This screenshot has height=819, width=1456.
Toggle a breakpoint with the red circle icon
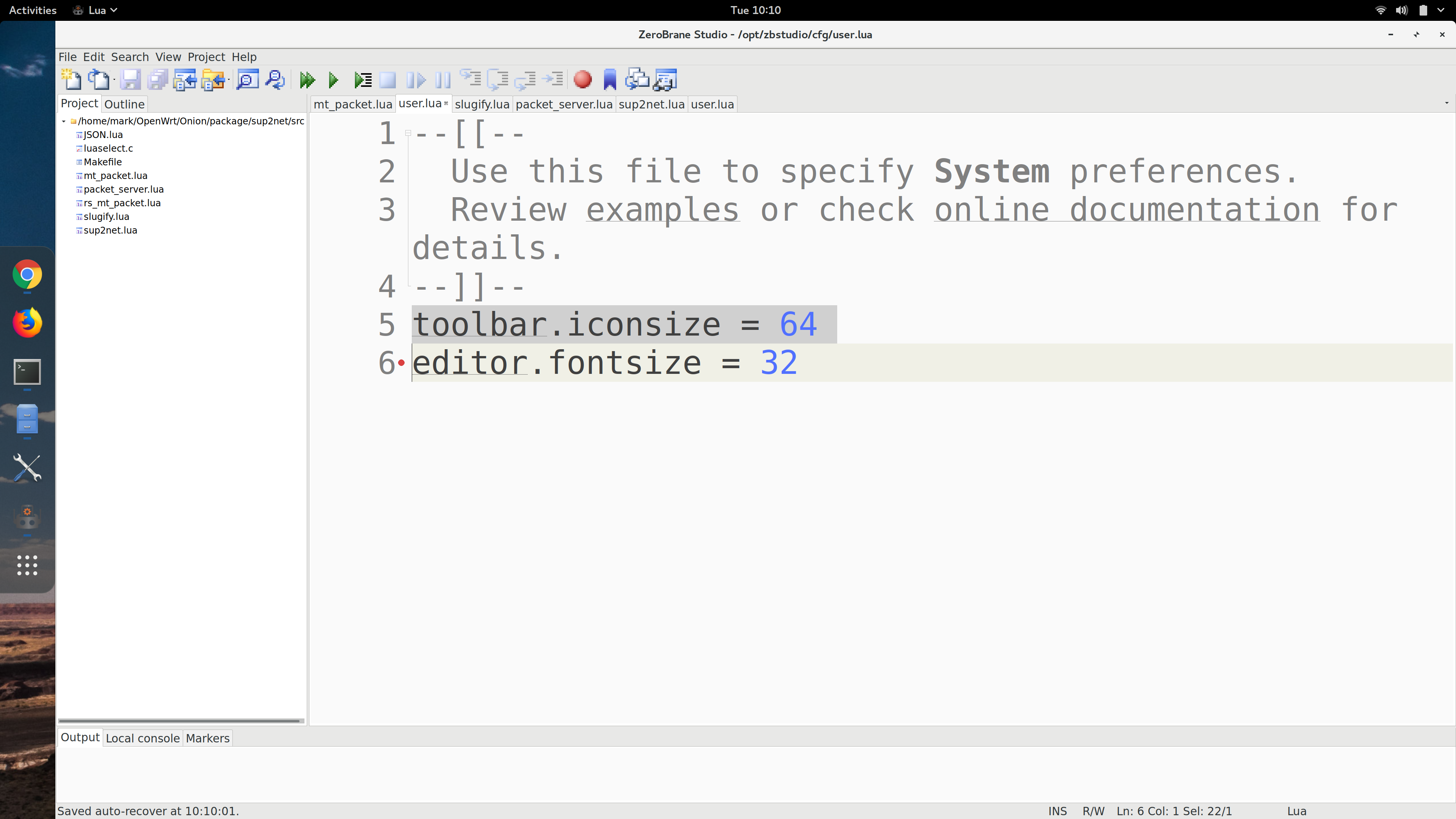coord(583,80)
